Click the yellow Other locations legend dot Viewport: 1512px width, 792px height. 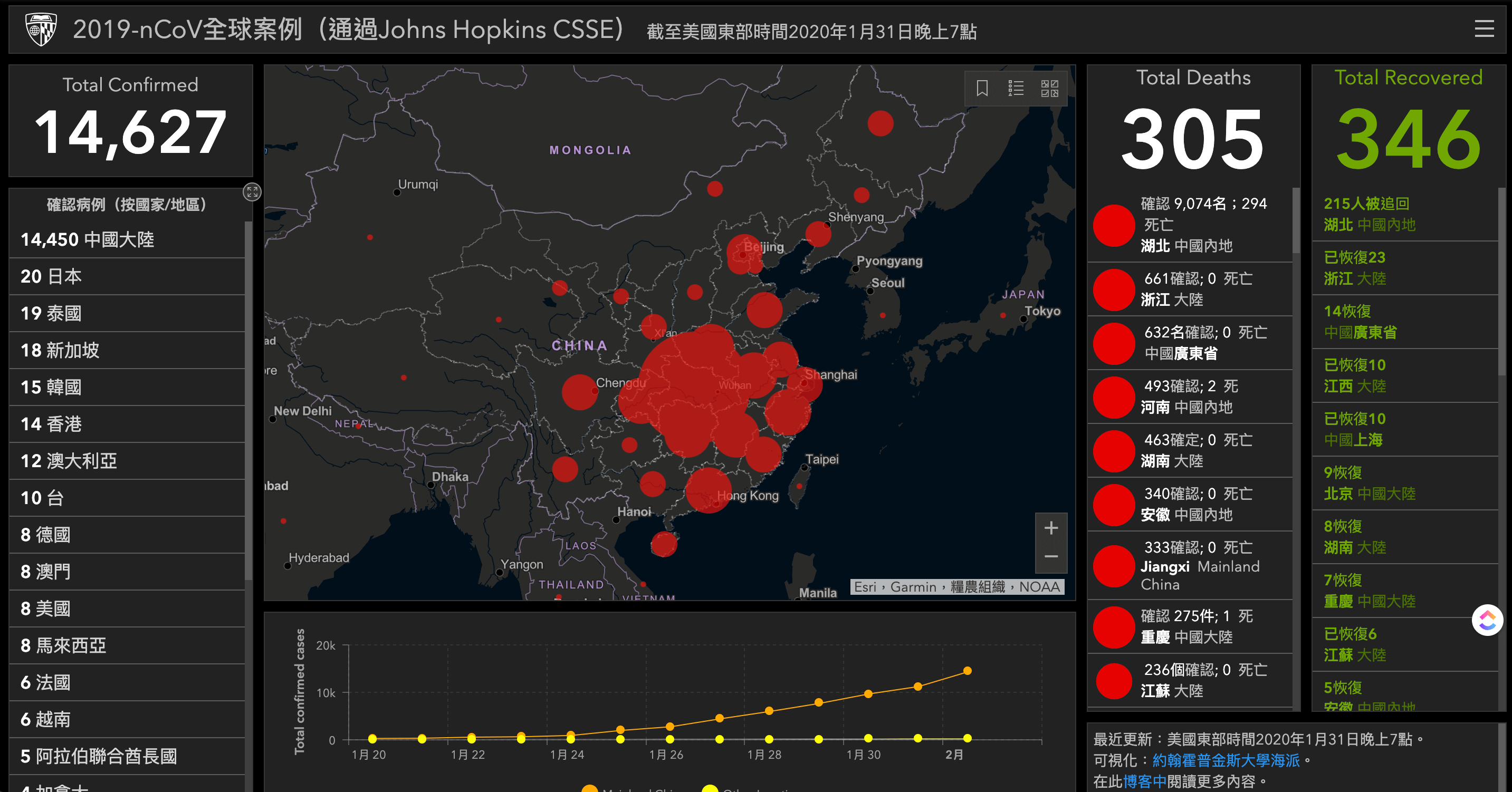pyautogui.click(x=710, y=788)
